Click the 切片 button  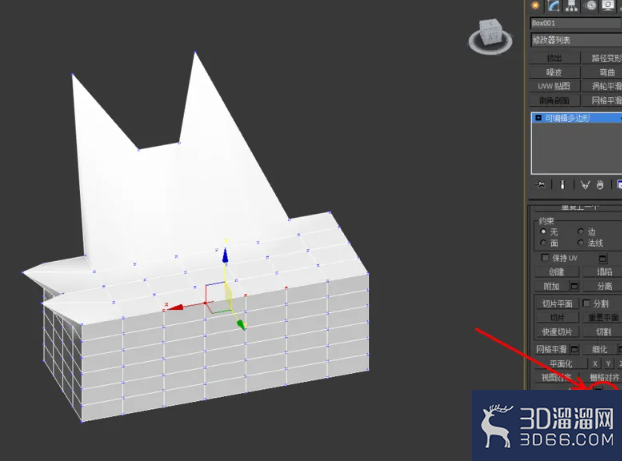[x=557, y=318]
